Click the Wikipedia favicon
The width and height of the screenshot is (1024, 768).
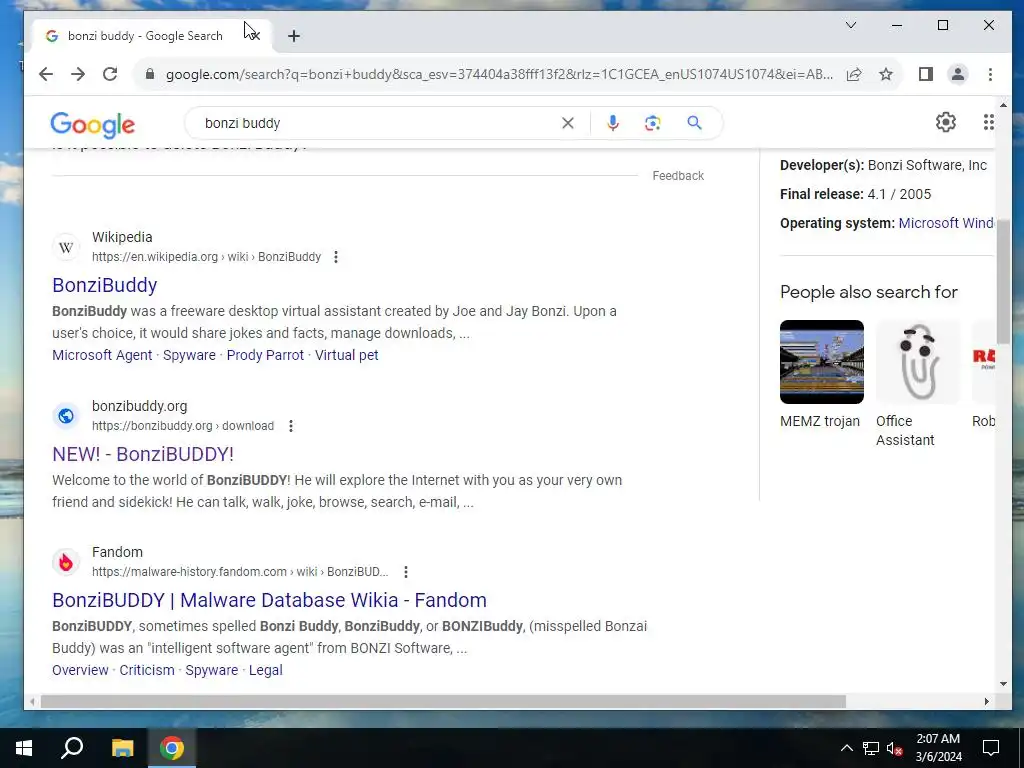(x=66, y=248)
